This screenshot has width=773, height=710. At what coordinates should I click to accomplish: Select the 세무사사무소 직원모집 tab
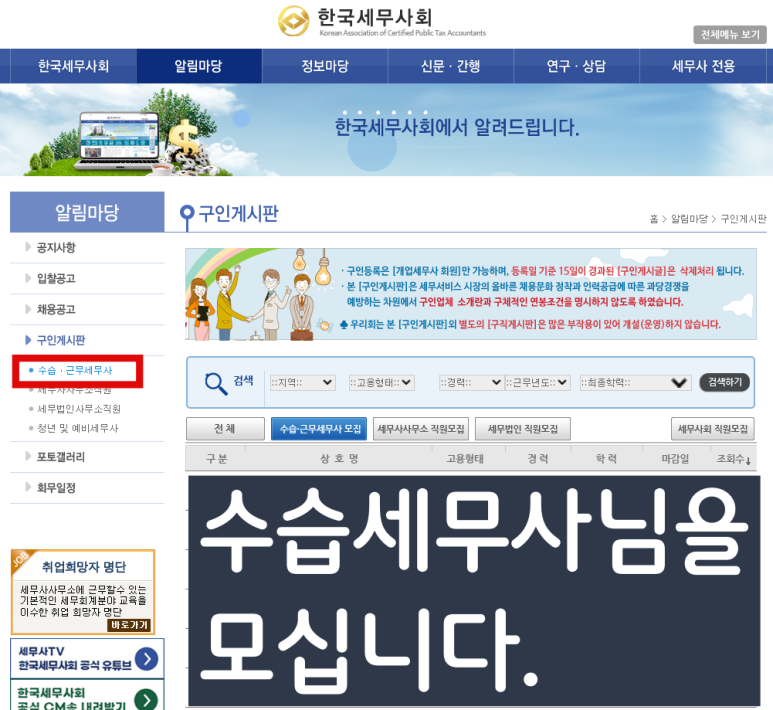421,429
